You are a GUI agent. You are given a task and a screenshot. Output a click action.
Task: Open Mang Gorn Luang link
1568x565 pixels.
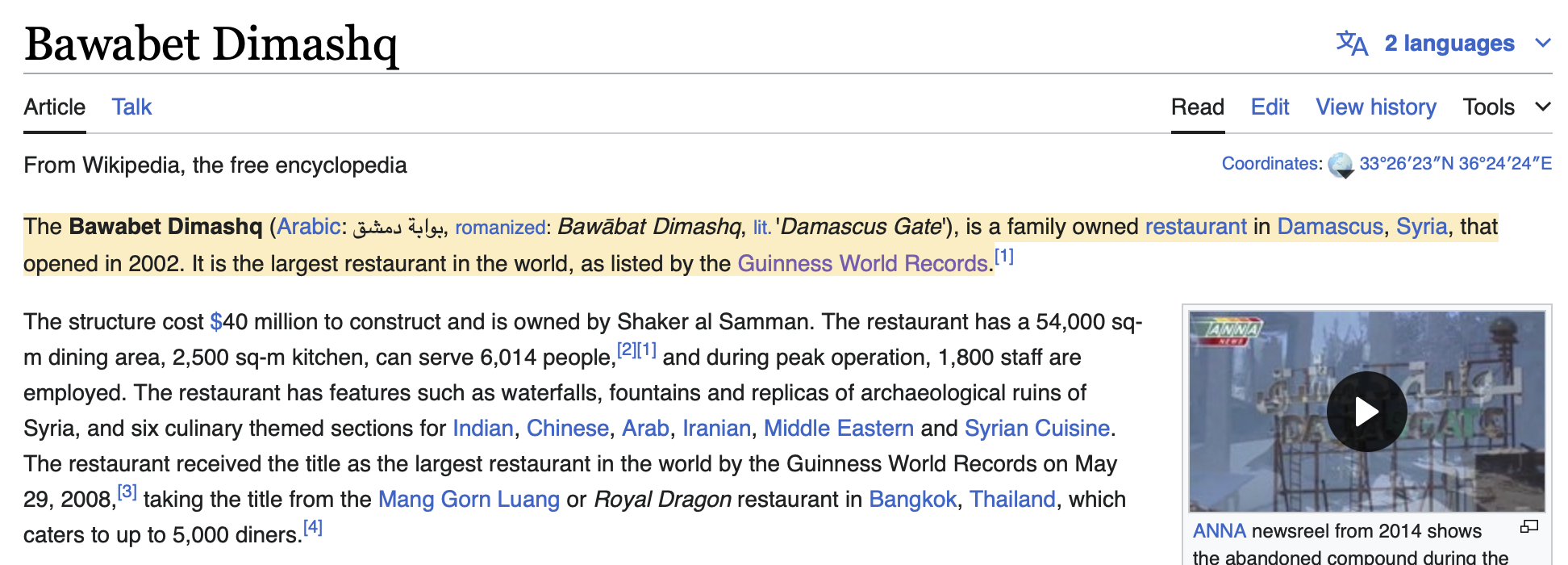469,500
